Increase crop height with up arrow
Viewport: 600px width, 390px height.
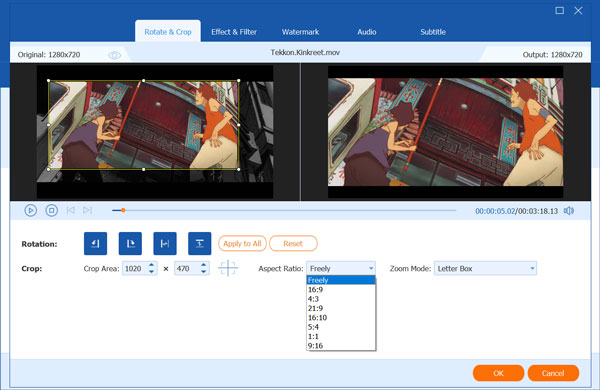pyautogui.click(x=204, y=265)
